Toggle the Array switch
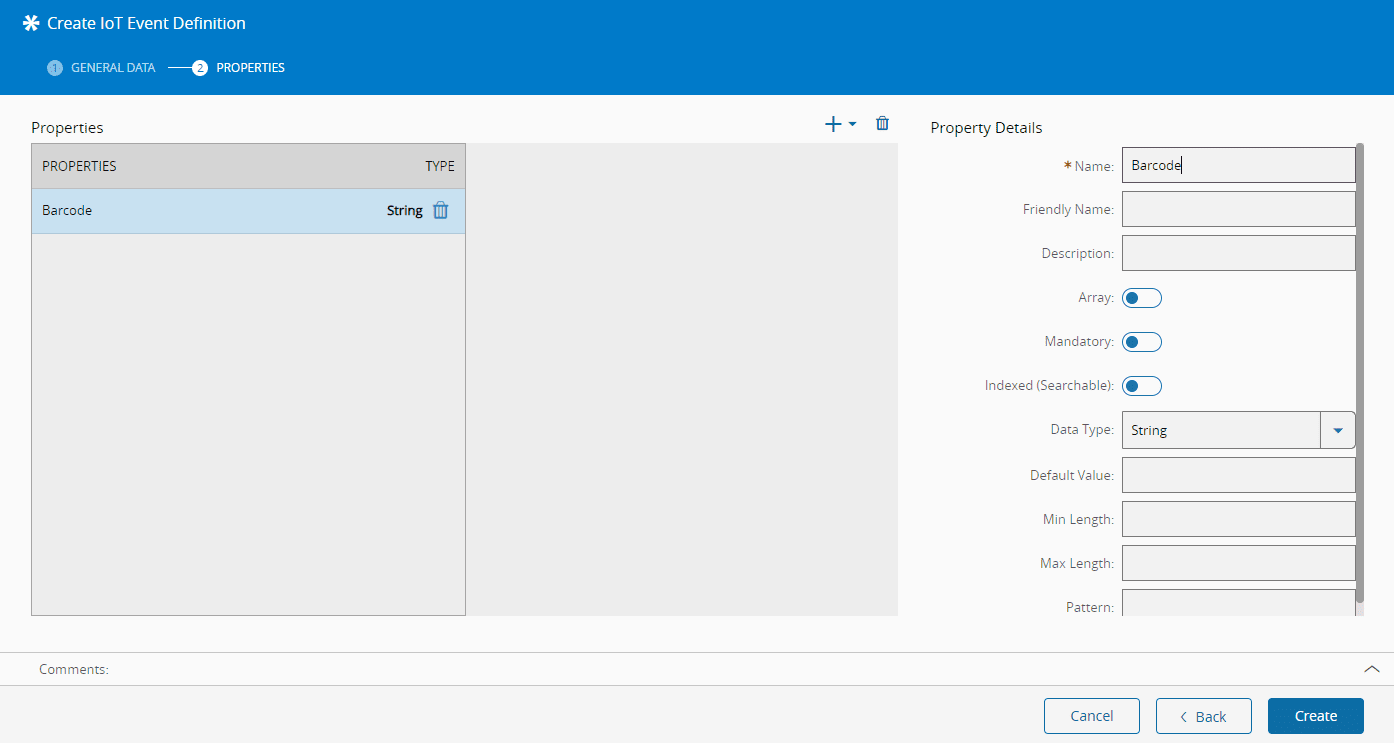The image size is (1394, 743). (x=1141, y=298)
